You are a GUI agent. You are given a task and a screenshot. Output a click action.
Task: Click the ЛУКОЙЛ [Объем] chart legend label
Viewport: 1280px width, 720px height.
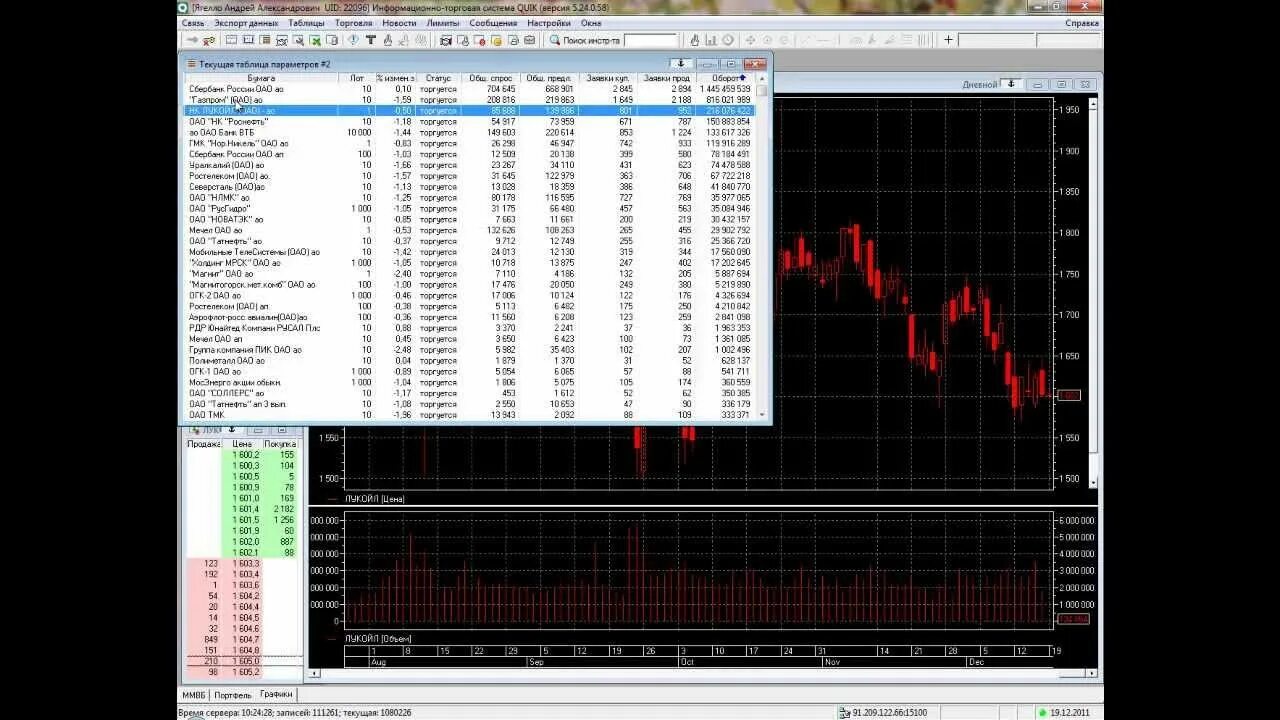click(378, 638)
